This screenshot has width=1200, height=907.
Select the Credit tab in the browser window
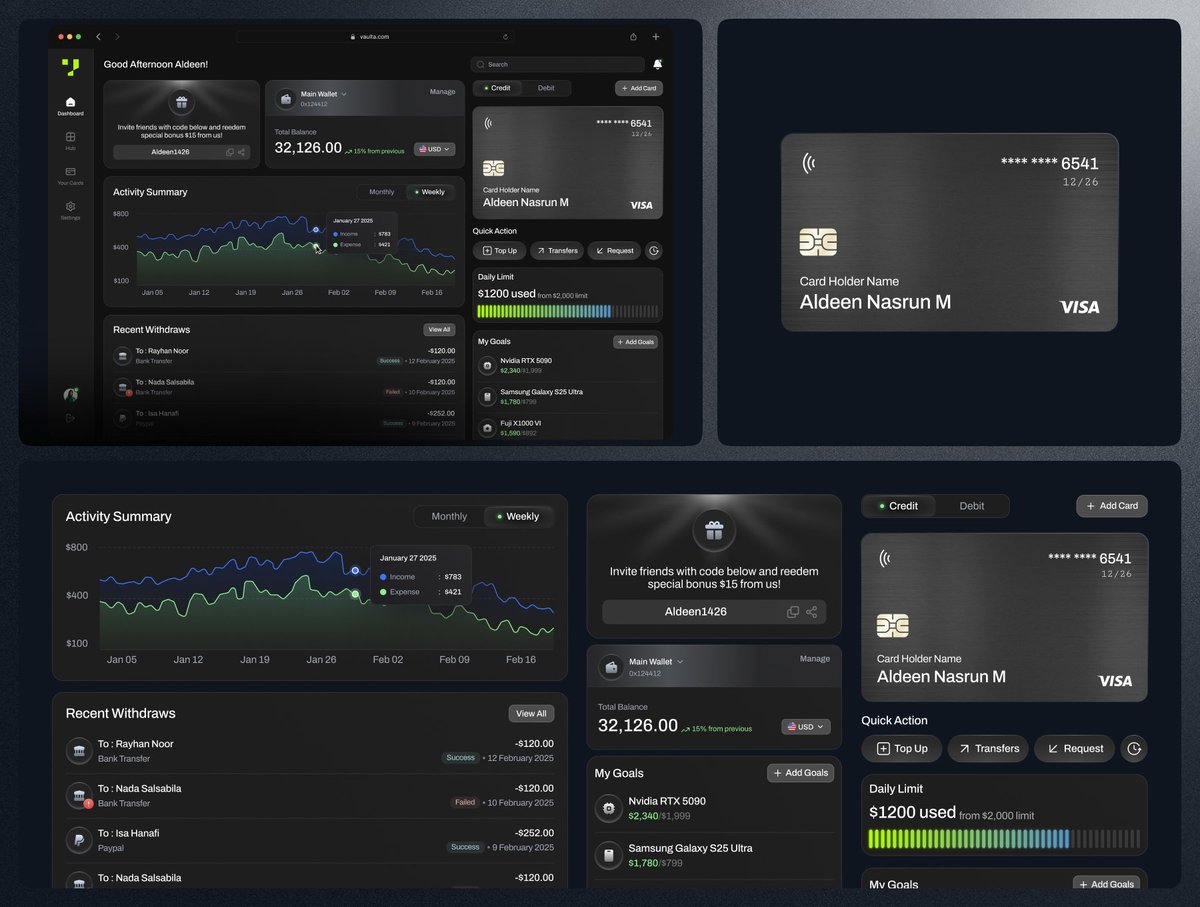pos(497,88)
